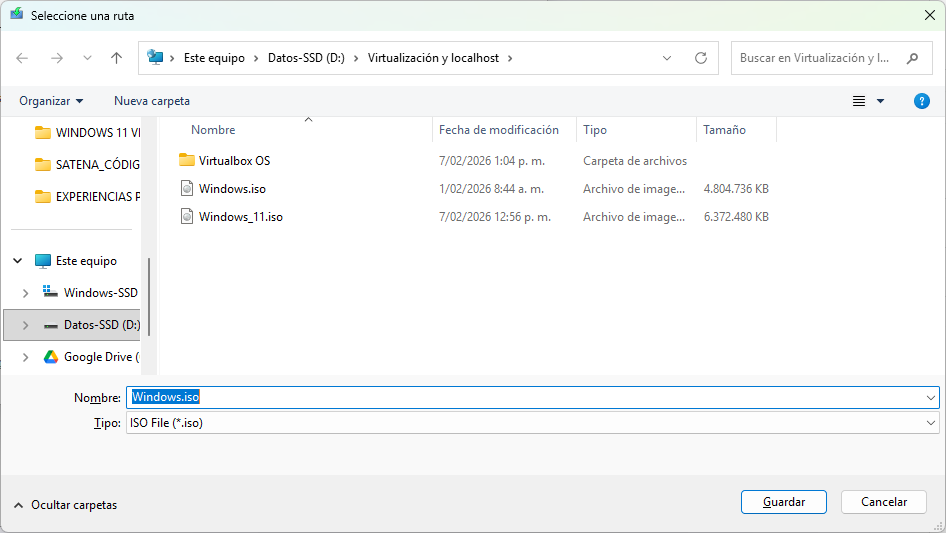Click the Guardar button
The height and width of the screenshot is (533, 946).
[x=783, y=502]
